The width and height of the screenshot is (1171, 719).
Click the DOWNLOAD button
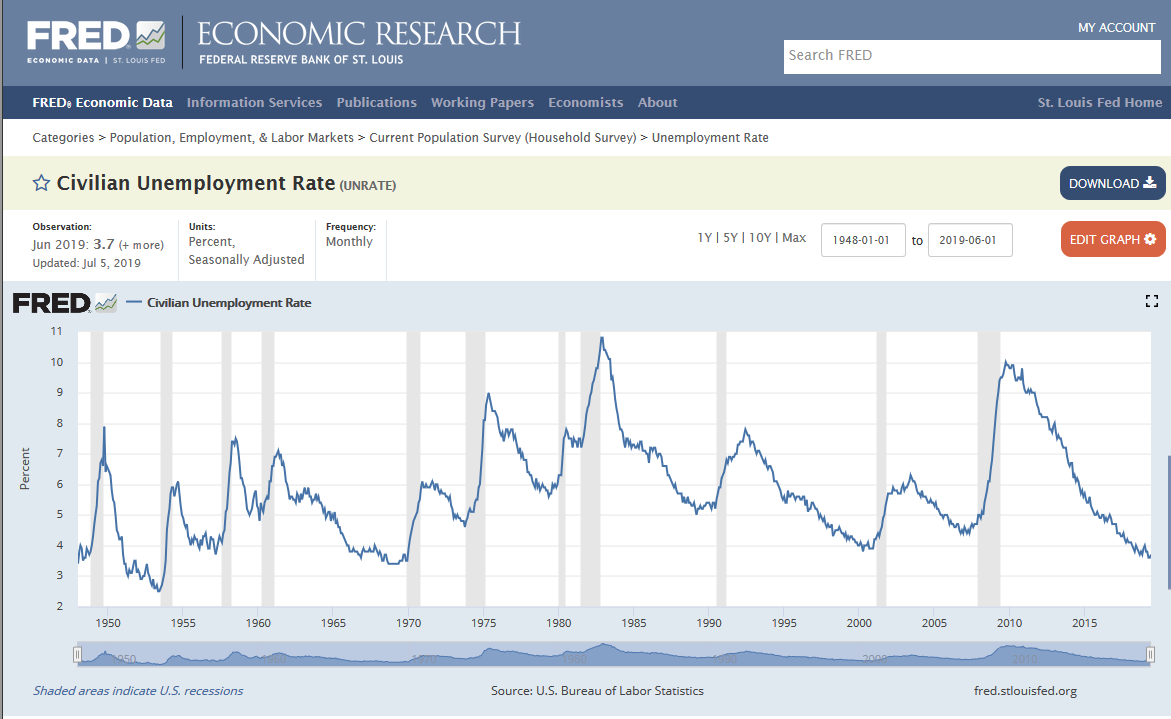pos(1112,183)
